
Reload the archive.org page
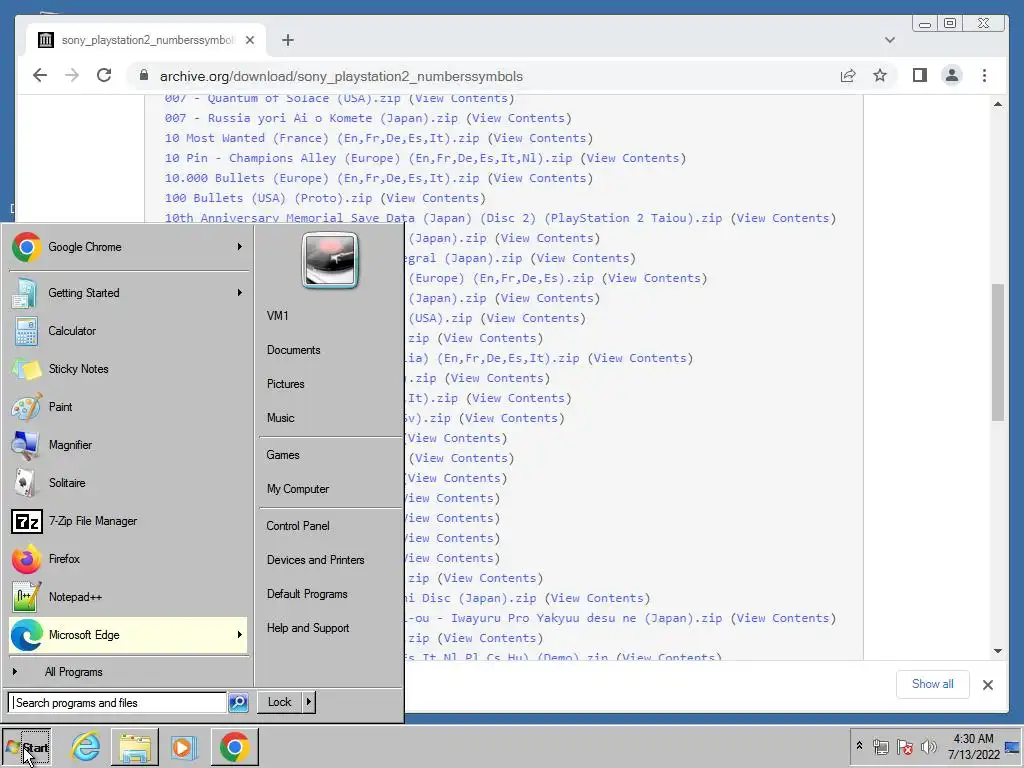tap(104, 76)
